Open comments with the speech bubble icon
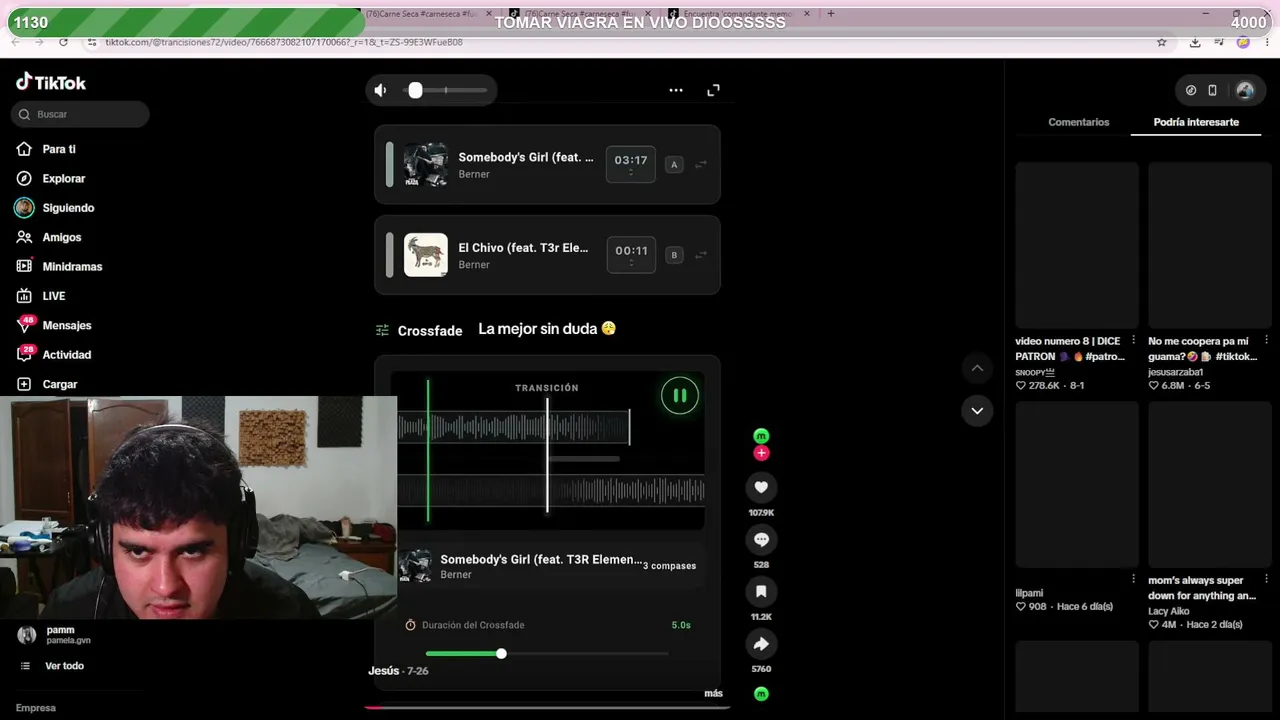Image resolution: width=1280 pixels, height=720 pixels. (x=761, y=539)
